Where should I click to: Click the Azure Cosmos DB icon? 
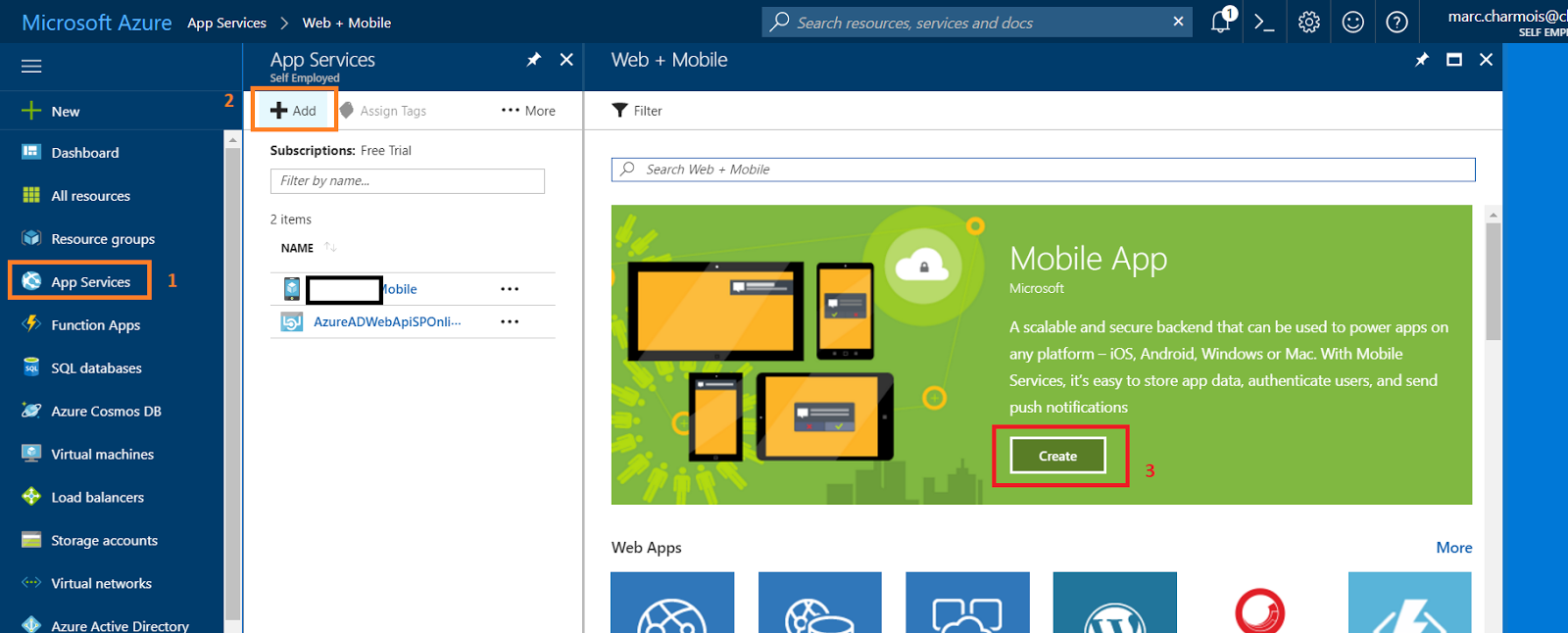[31, 411]
